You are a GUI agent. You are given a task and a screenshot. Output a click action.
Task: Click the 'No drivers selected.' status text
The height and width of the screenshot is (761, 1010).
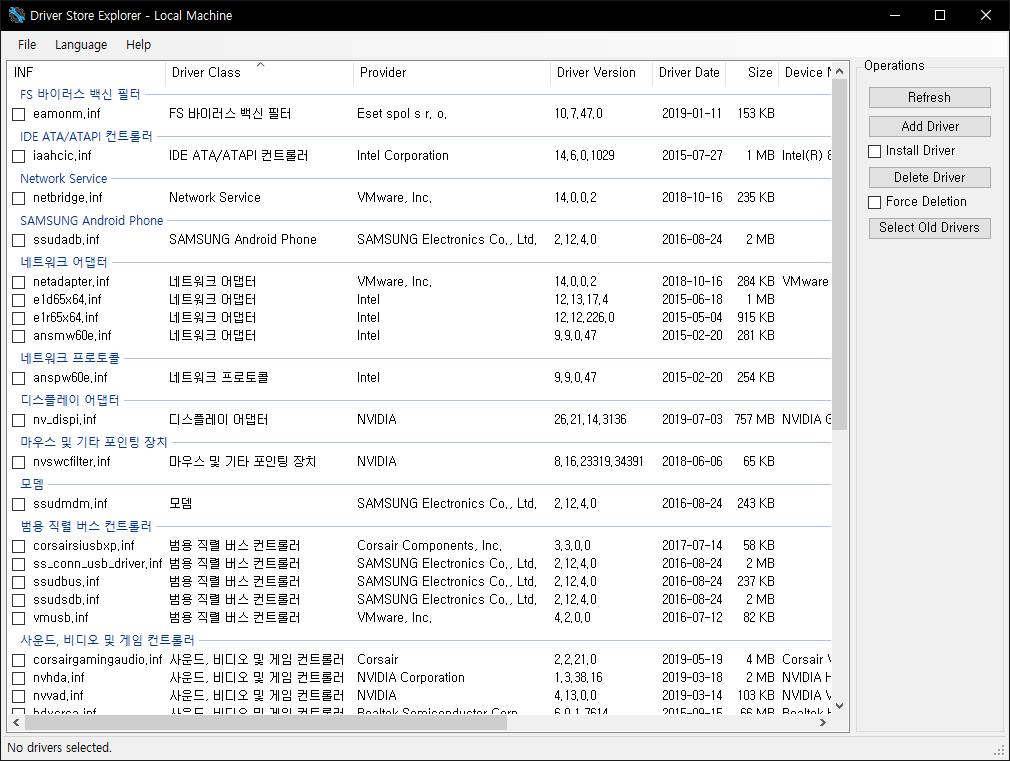tap(59, 747)
